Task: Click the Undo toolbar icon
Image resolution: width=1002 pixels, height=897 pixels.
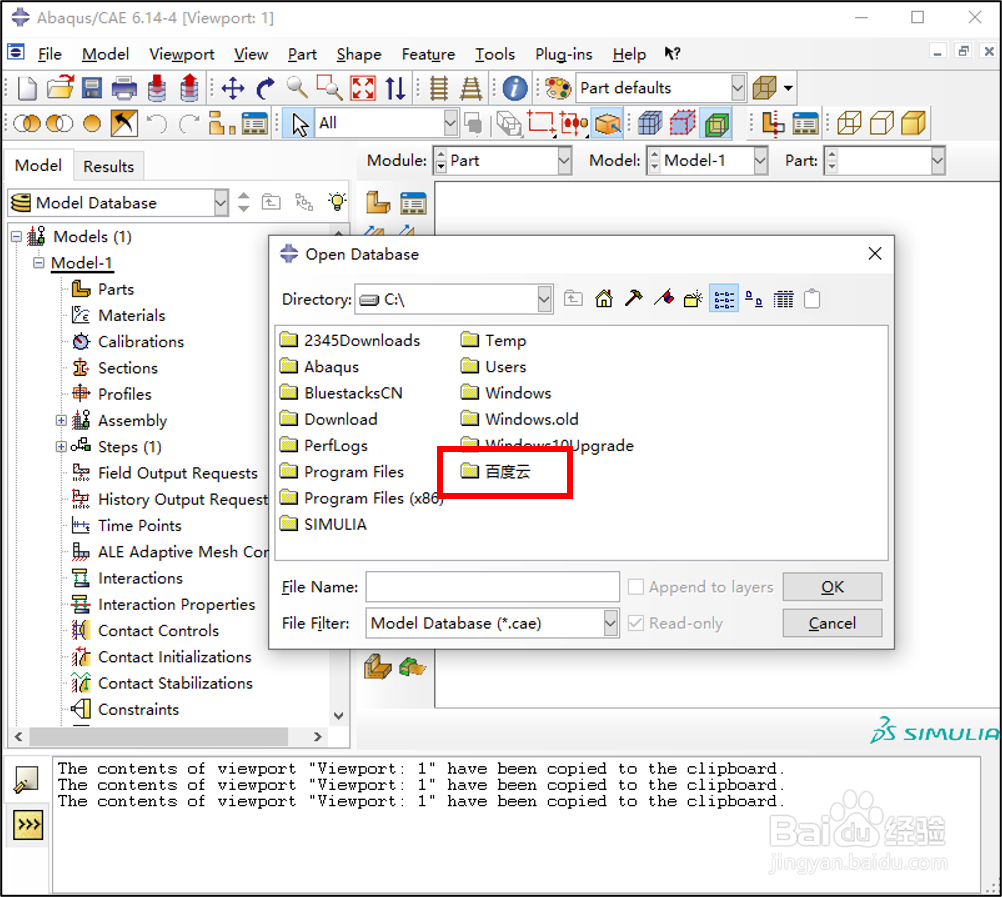Action: [x=157, y=123]
